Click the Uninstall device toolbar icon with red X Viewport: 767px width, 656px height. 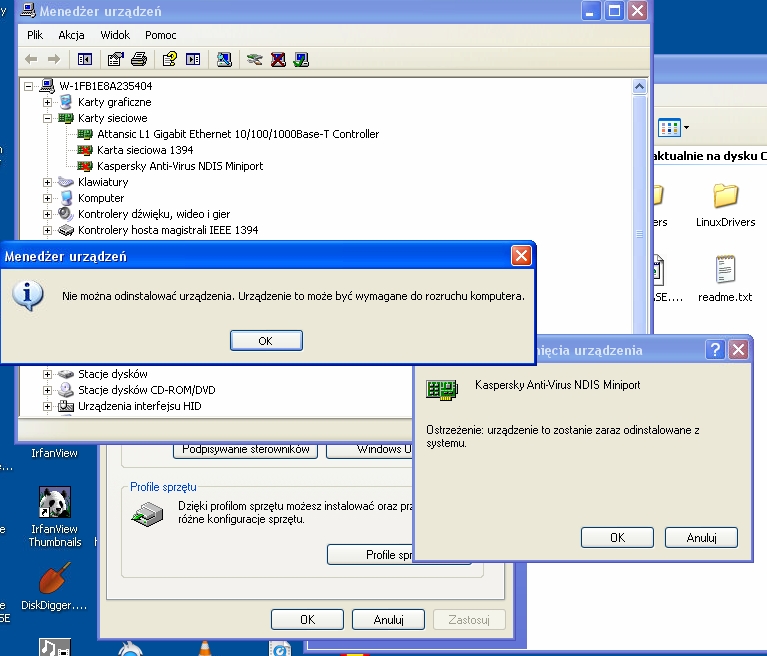pos(278,60)
